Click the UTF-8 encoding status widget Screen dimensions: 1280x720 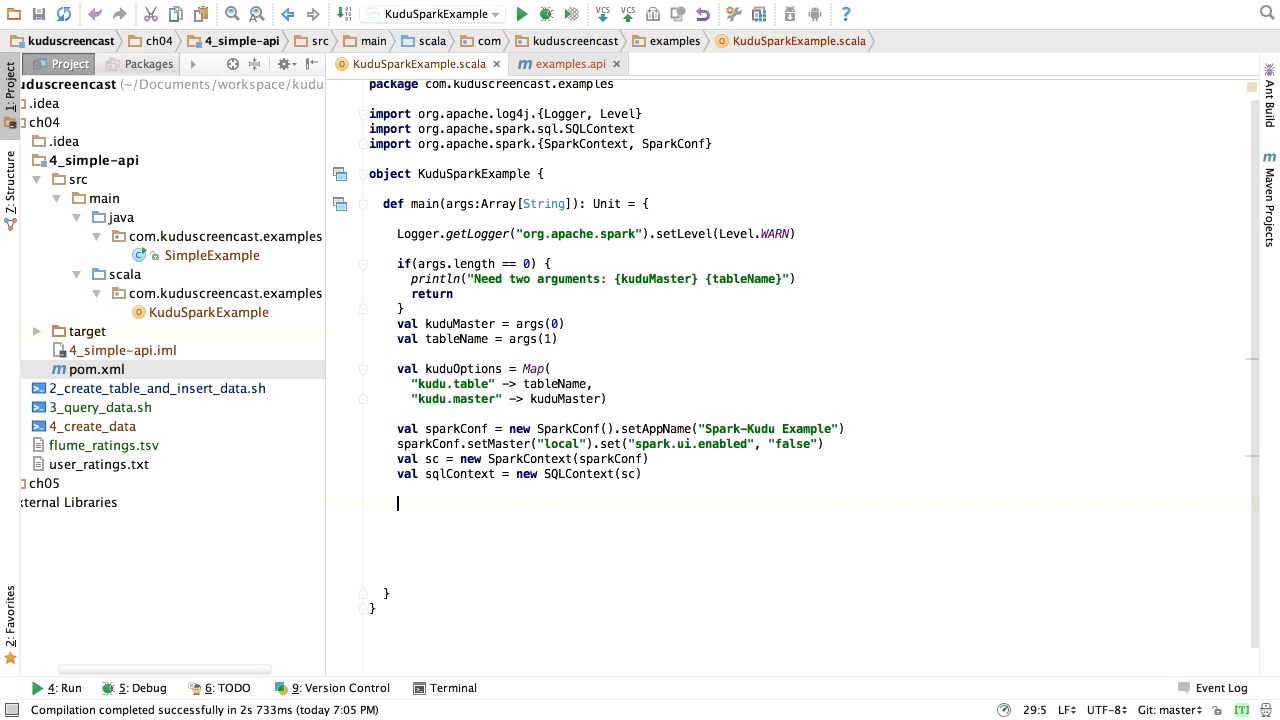pos(1107,710)
